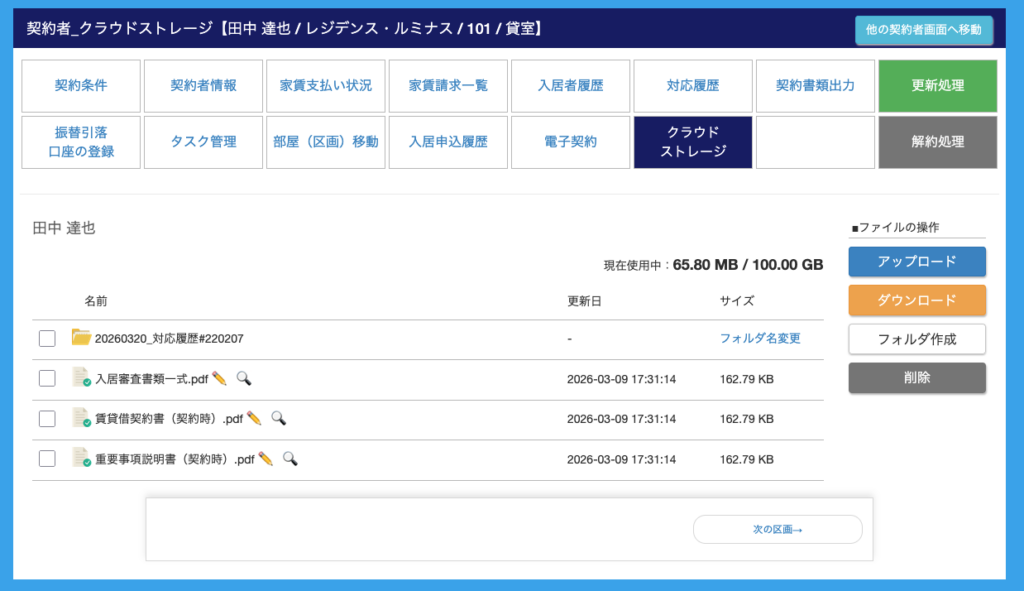Click the orange ダウンロード button

[x=917, y=300]
